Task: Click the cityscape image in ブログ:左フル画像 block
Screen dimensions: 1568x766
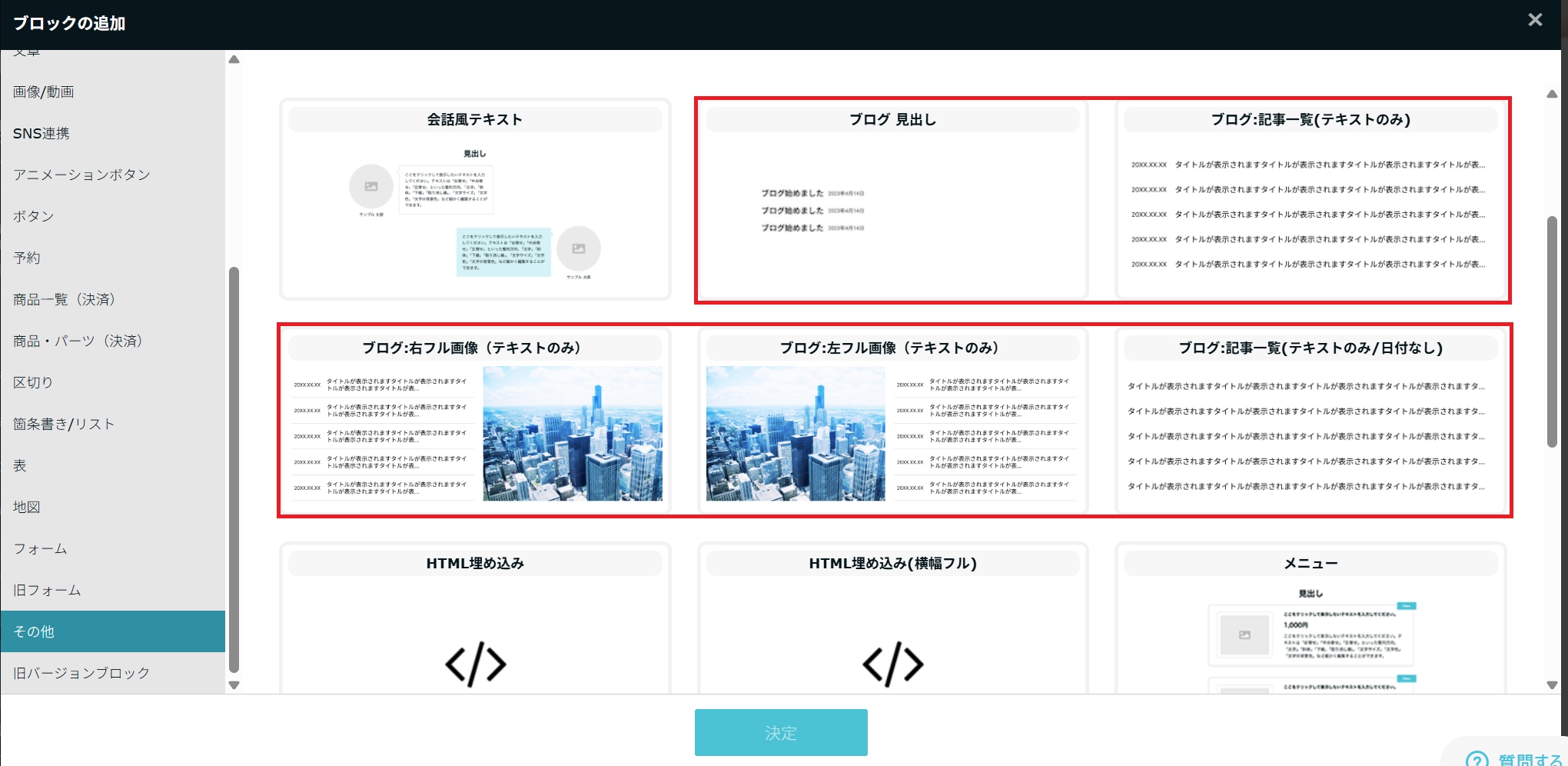Action: click(x=795, y=434)
